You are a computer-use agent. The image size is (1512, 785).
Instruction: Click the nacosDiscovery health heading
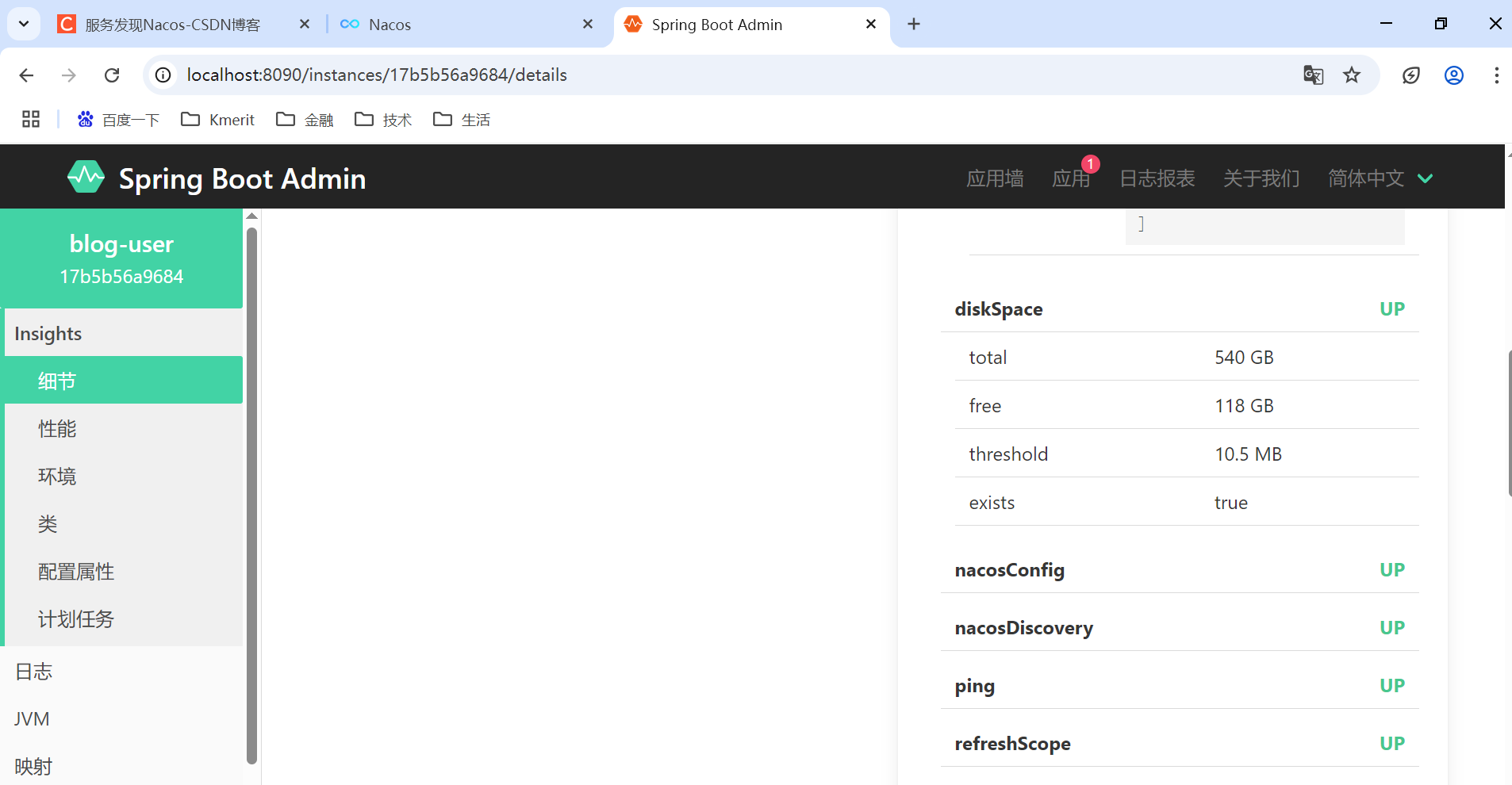pyautogui.click(x=1023, y=628)
